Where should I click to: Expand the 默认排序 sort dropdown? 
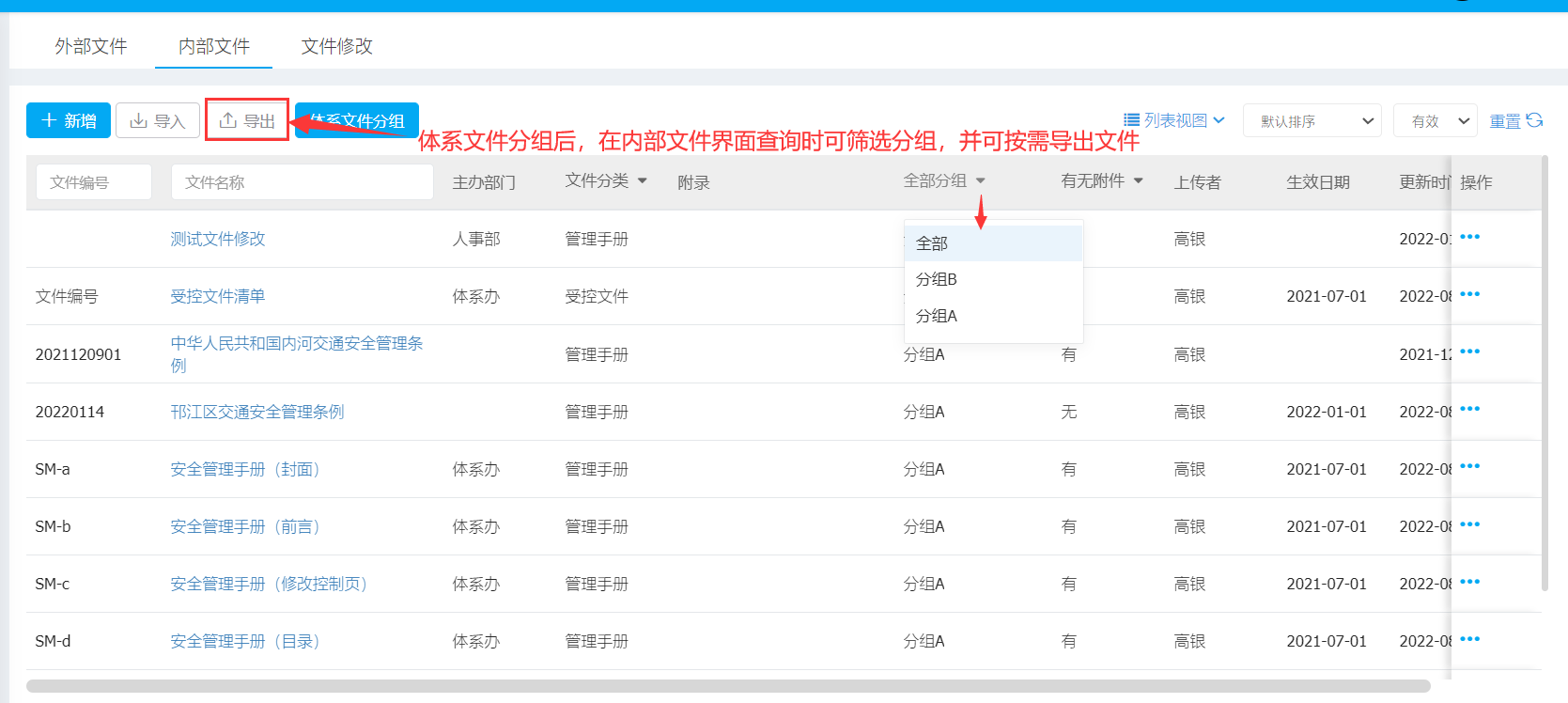coord(1312,120)
